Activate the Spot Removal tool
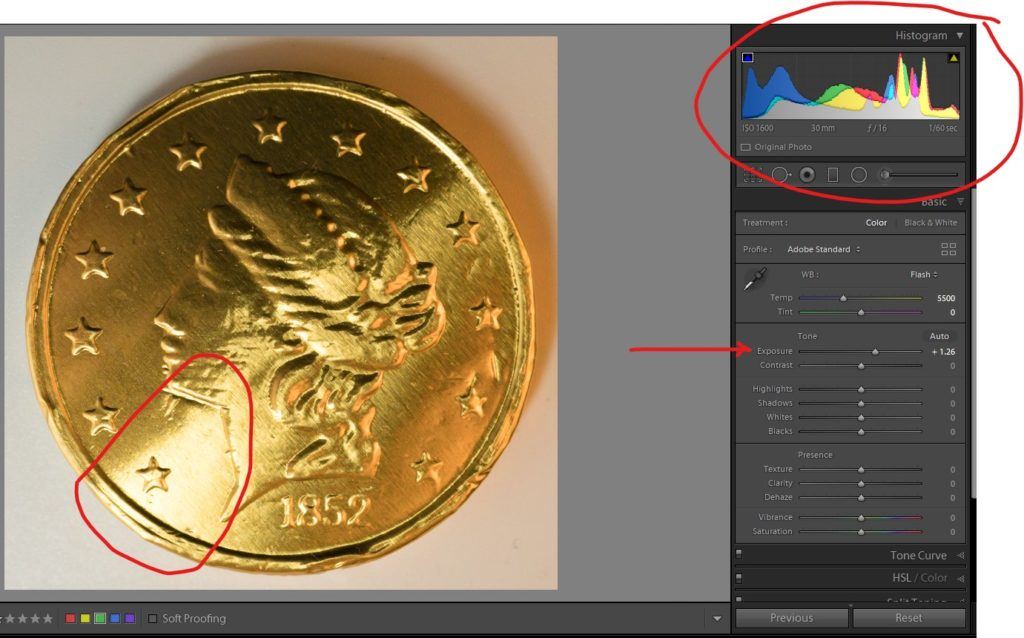The height and width of the screenshot is (638, 1024). pyautogui.click(x=780, y=175)
